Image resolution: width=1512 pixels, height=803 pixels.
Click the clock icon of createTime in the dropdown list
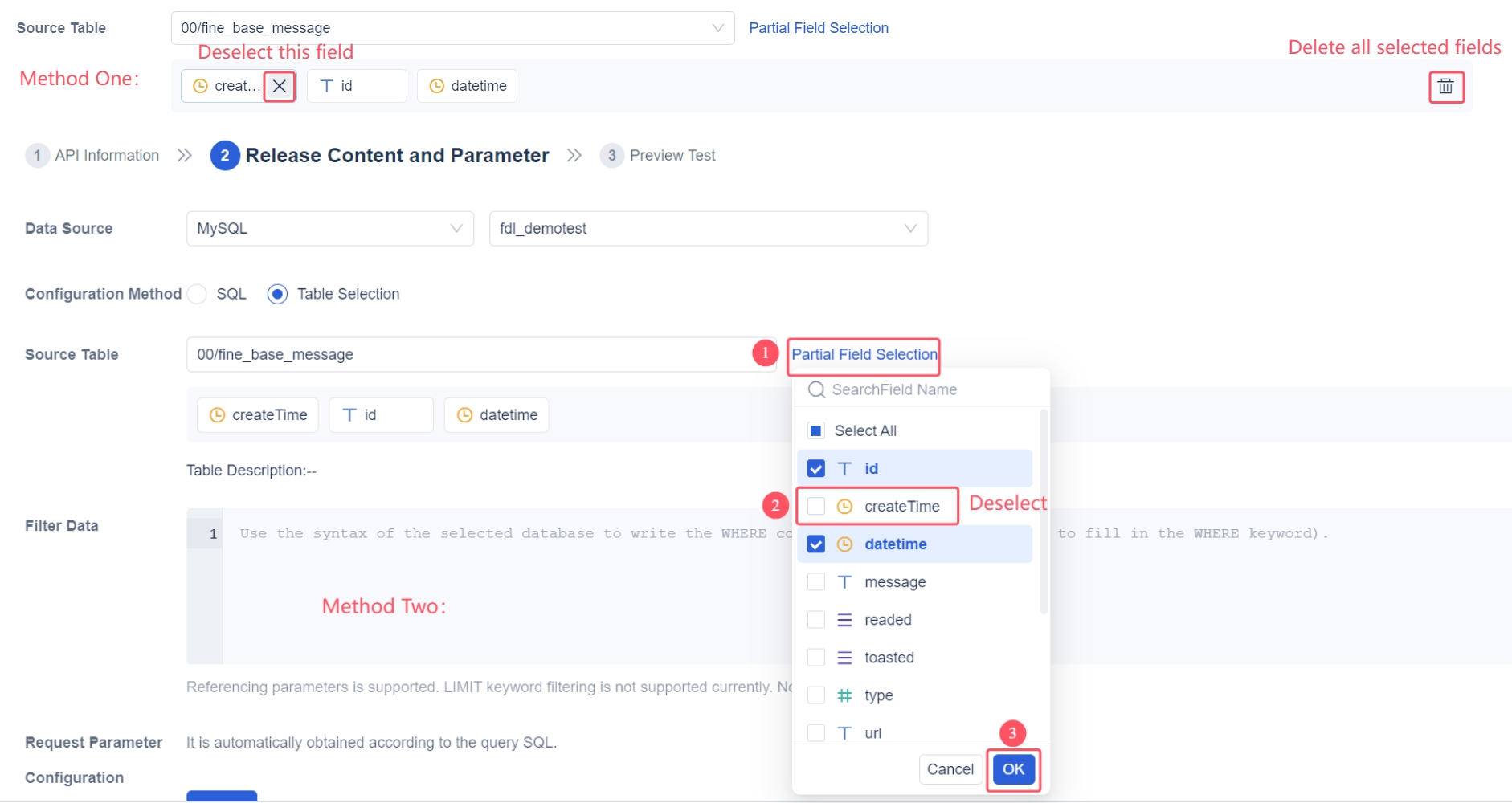(x=844, y=507)
